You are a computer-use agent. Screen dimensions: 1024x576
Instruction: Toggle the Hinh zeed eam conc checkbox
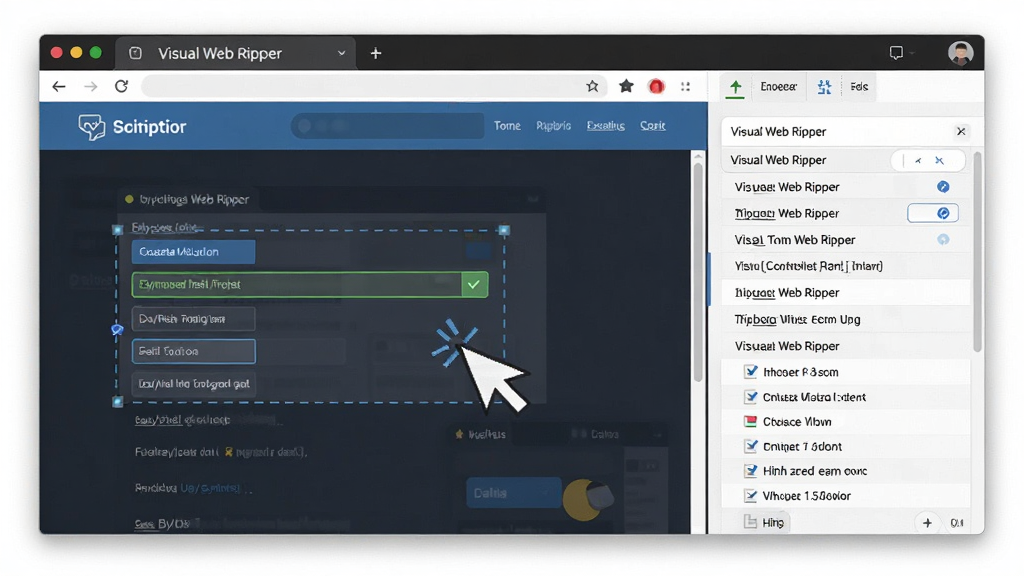tap(751, 471)
